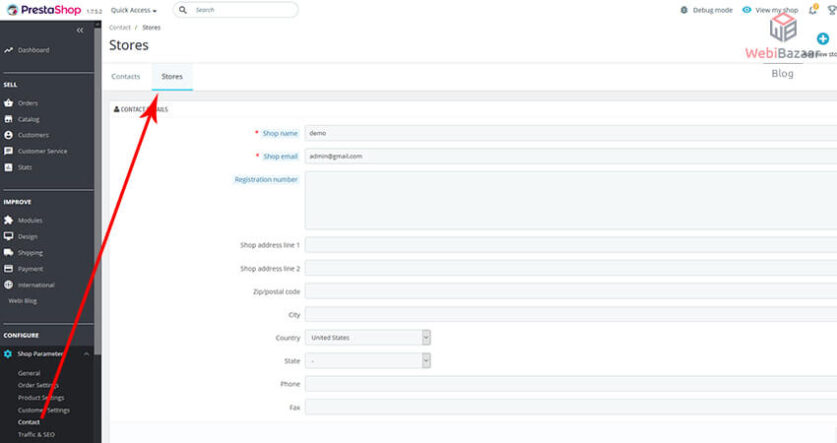
Task: Switch to the Contacts tab
Action: (x=125, y=76)
